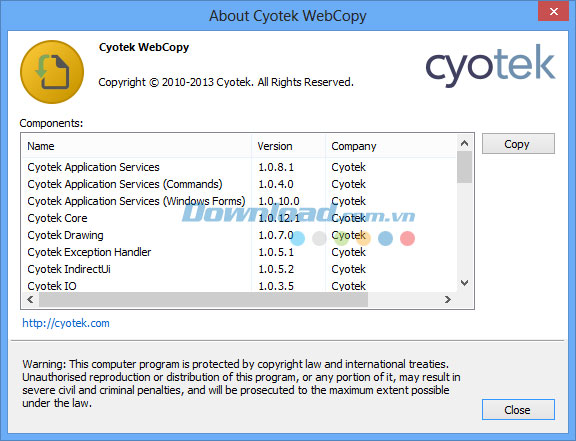Sort by the Name column header
576x441 pixels.
137,146
